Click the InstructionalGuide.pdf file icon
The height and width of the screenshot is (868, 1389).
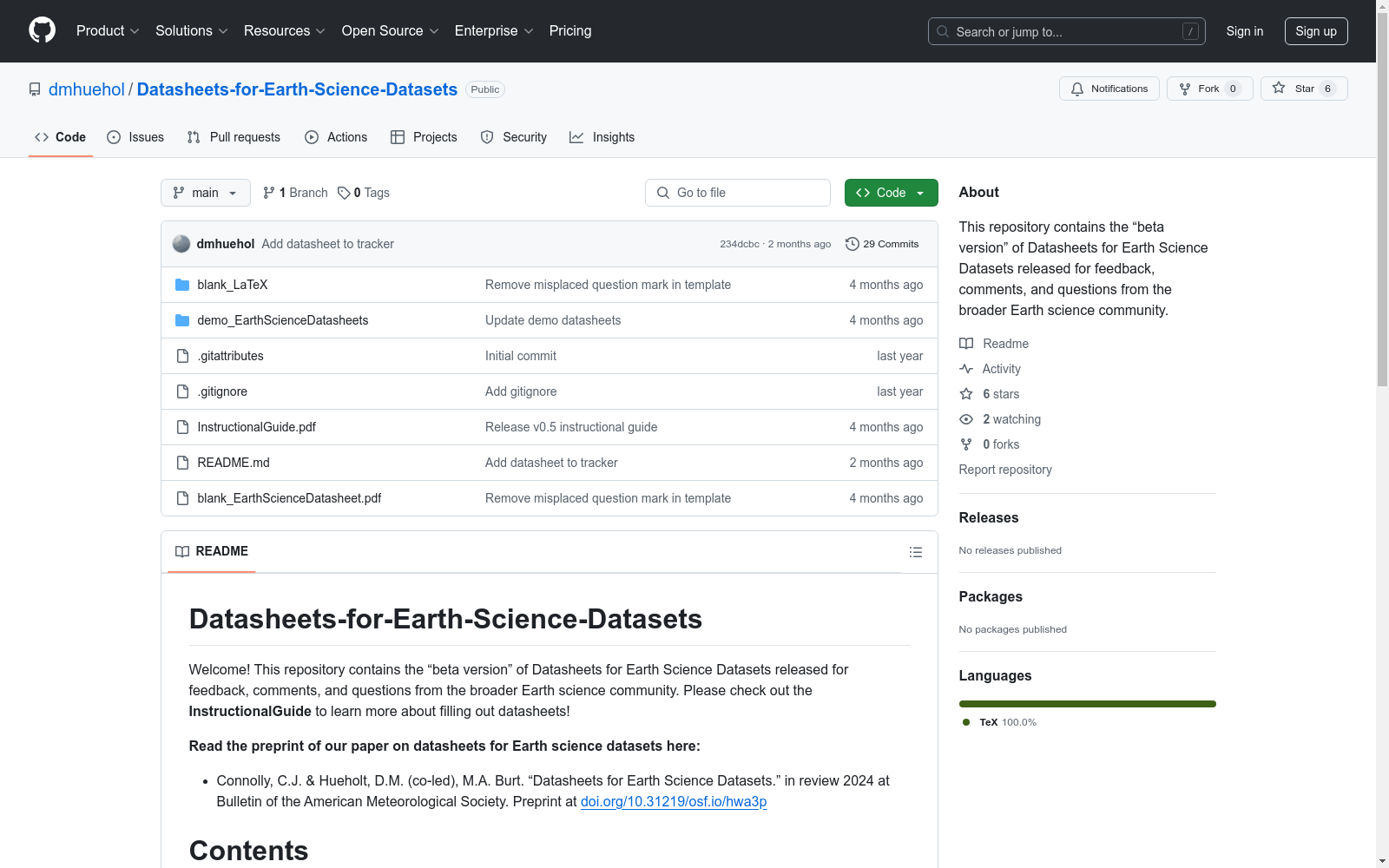182,427
